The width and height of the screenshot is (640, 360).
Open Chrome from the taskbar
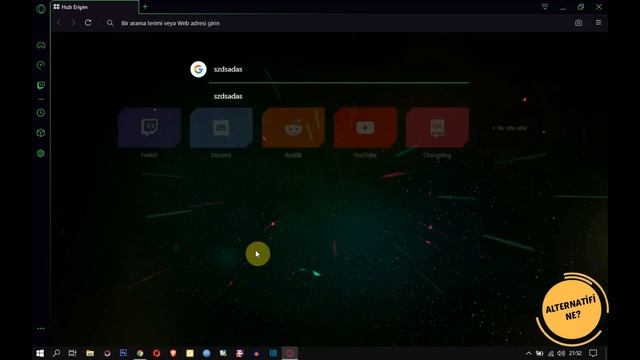click(x=140, y=353)
